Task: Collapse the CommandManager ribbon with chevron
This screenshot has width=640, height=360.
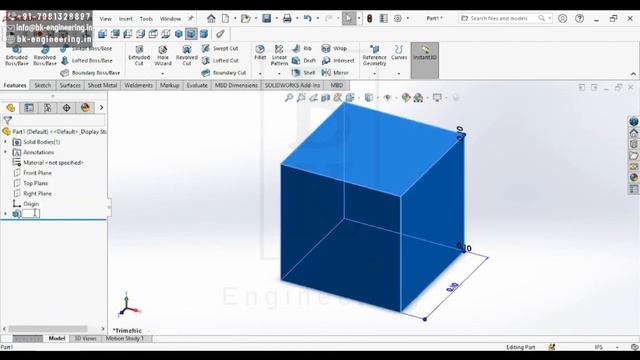Action: click(x=633, y=74)
